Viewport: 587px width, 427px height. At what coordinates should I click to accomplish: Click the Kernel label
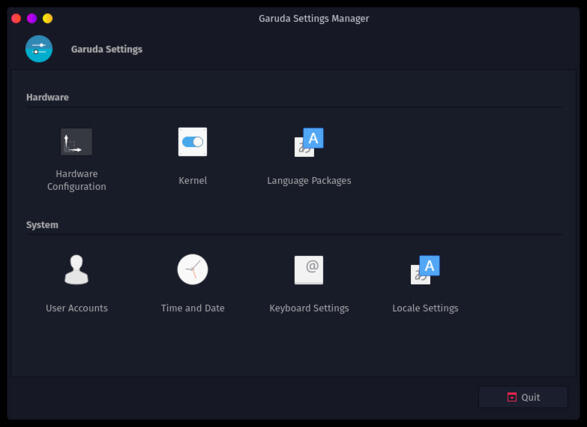coord(192,180)
